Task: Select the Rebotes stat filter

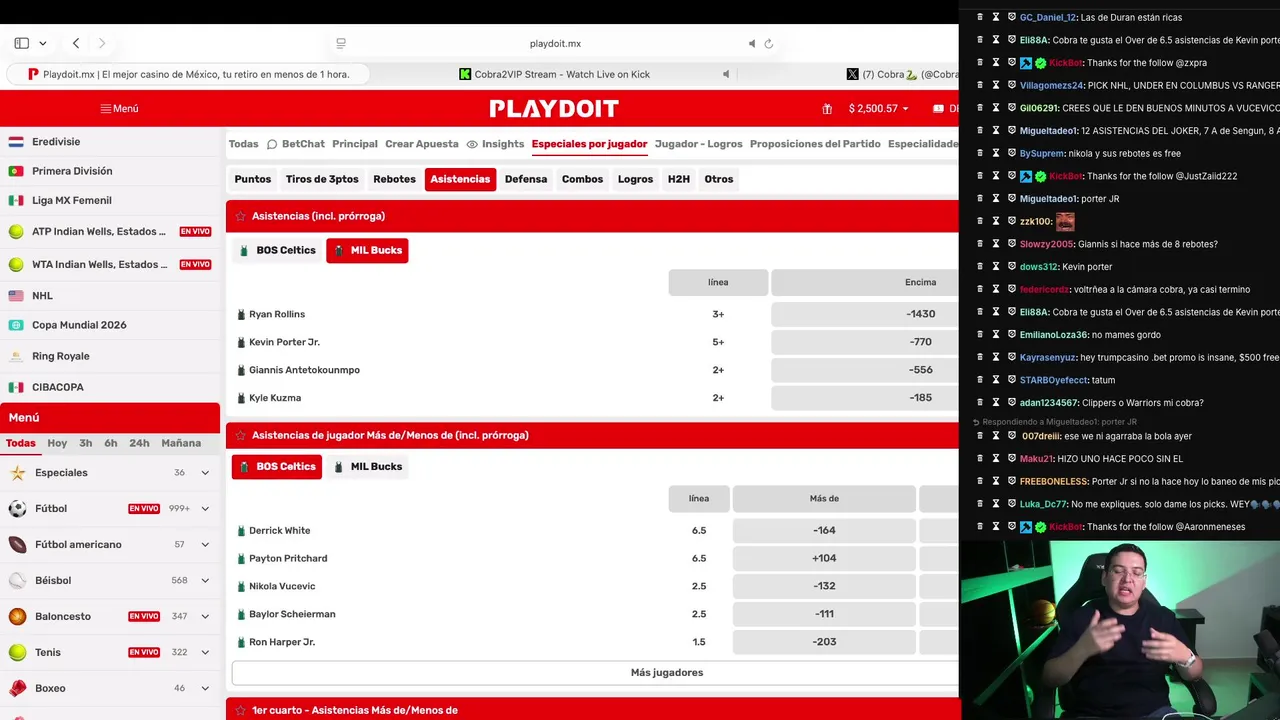Action: coord(394,179)
